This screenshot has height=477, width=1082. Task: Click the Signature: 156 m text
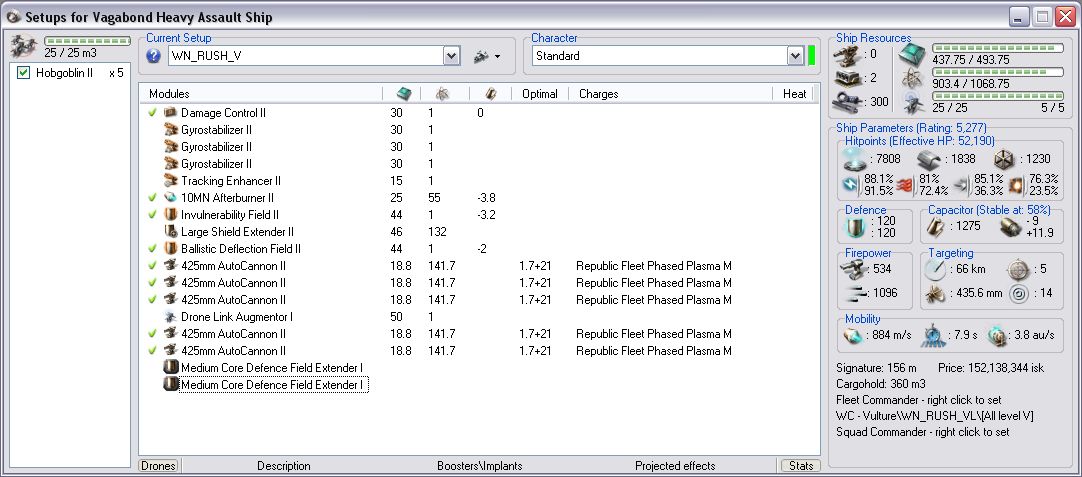click(876, 367)
